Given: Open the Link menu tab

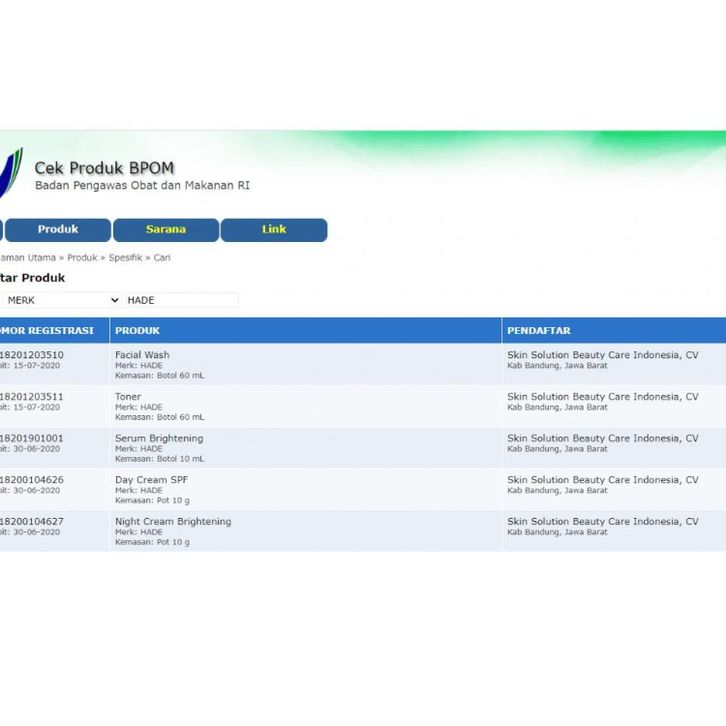Looking at the screenshot, I should pyautogui.click(x=274, y=230).
